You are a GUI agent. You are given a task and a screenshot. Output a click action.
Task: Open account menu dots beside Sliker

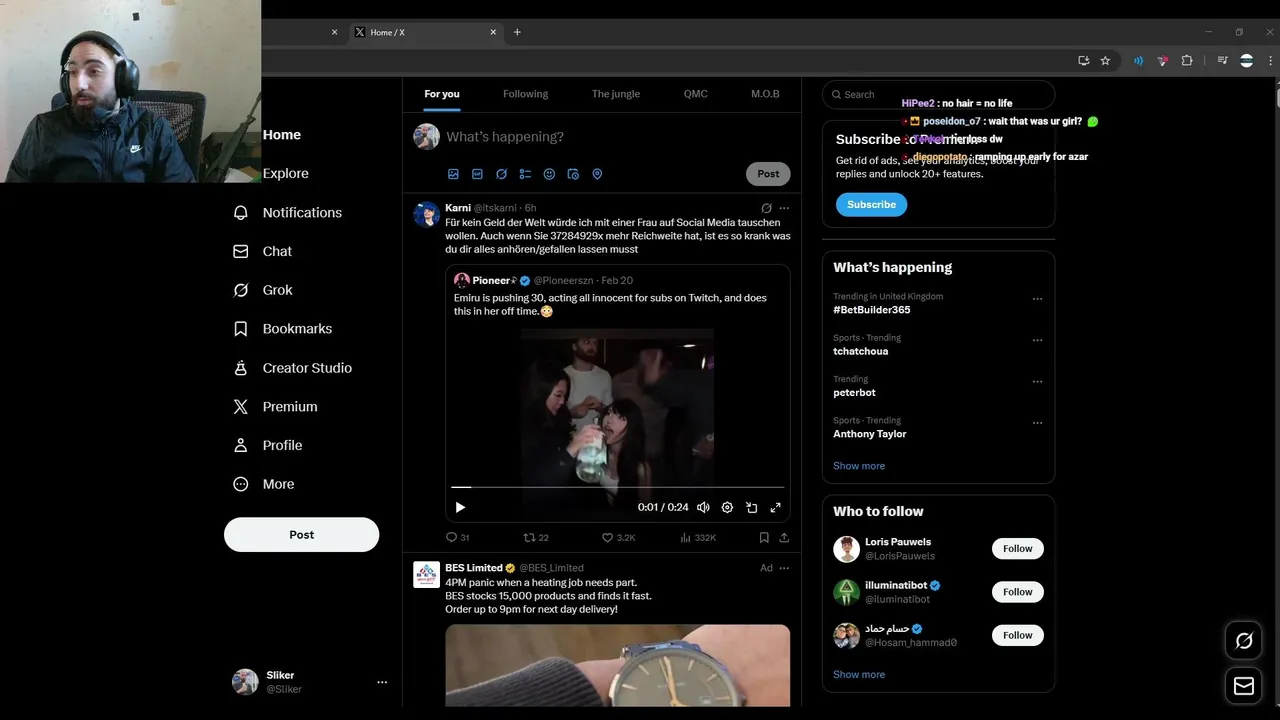[x=382, y=682]
